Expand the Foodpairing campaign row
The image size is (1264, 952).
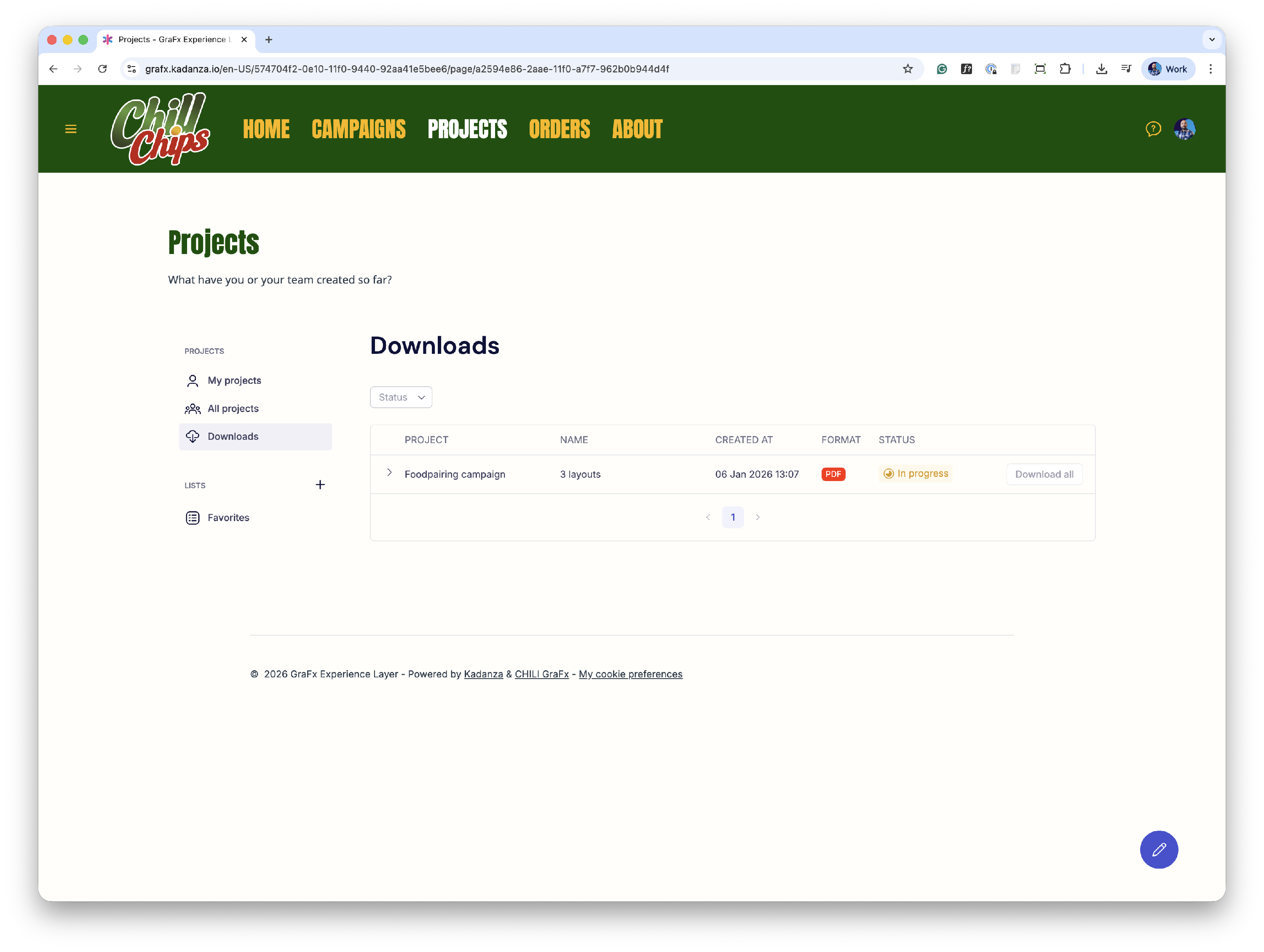tap(389, 473)
